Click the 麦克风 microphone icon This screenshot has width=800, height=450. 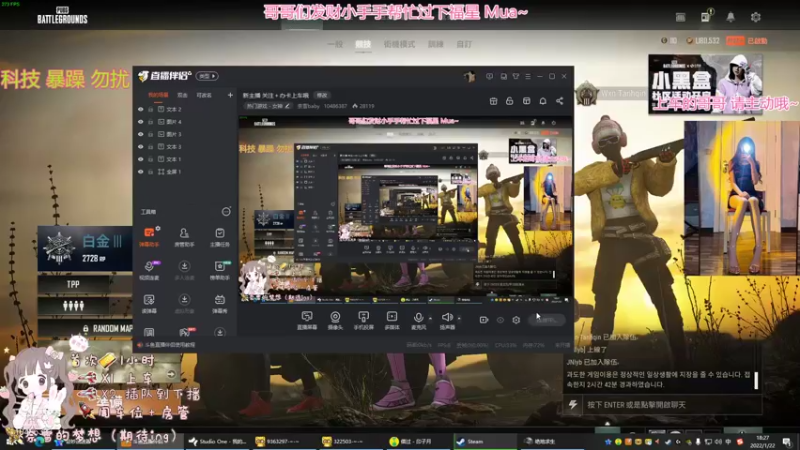(x=418, y=318)
